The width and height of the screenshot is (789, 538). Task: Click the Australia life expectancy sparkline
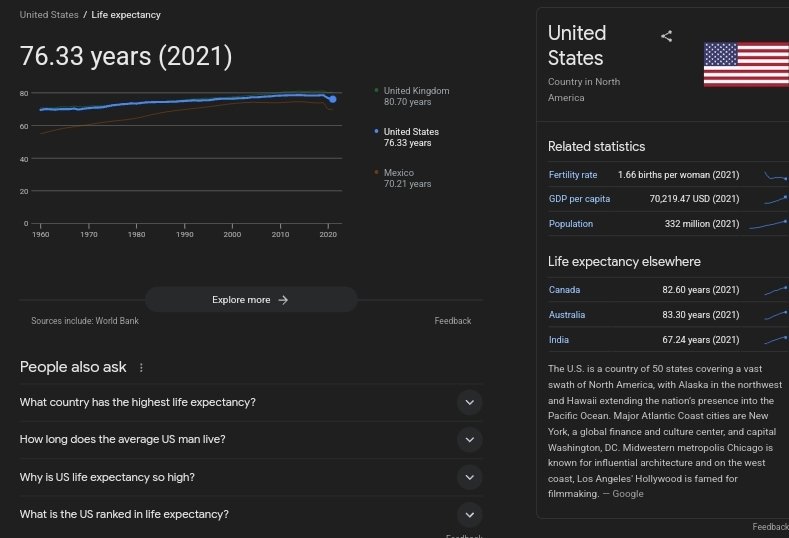coord(775,315)
